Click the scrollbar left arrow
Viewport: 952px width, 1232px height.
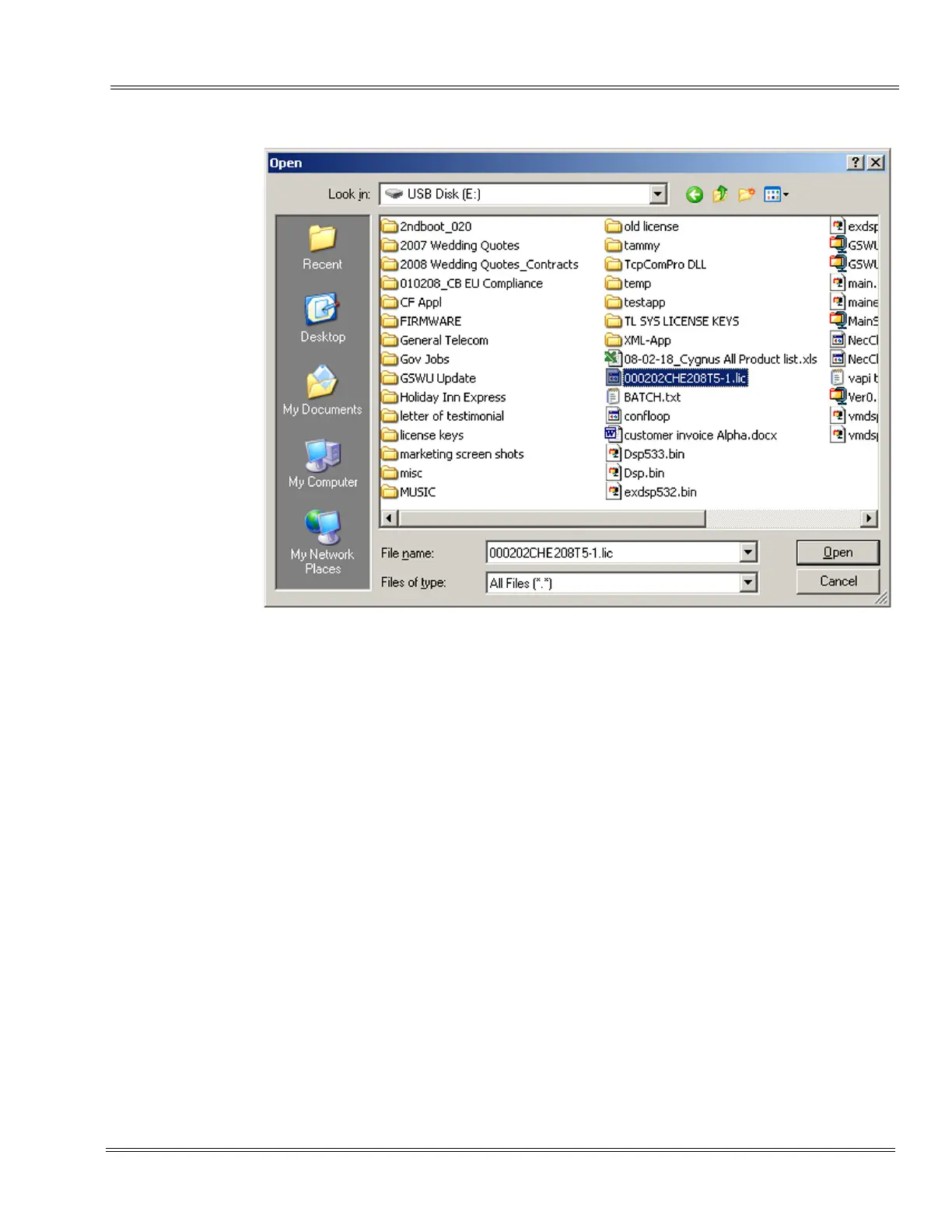point(390,518)
